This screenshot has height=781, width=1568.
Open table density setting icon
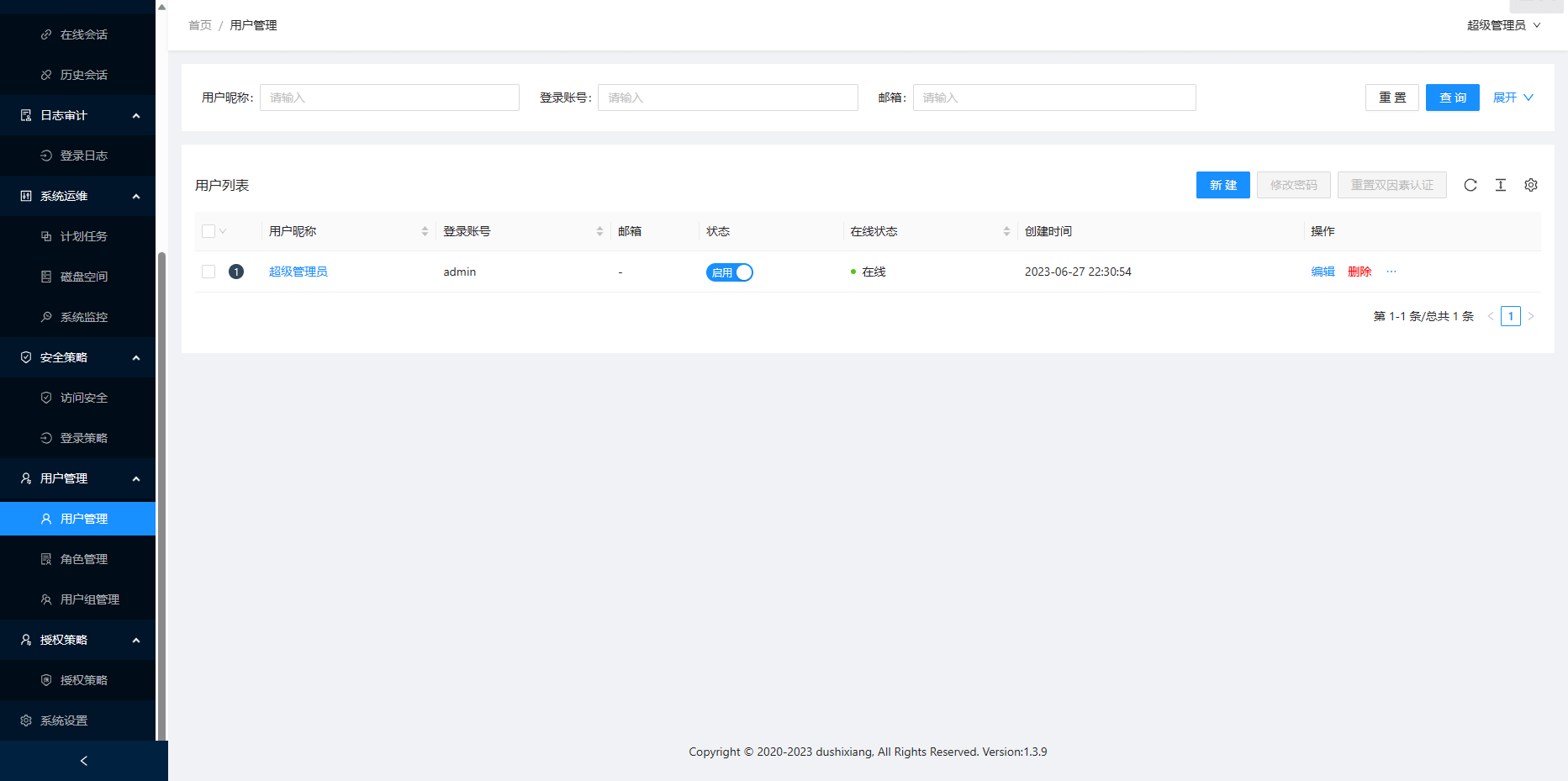(x=1500, y=185)
